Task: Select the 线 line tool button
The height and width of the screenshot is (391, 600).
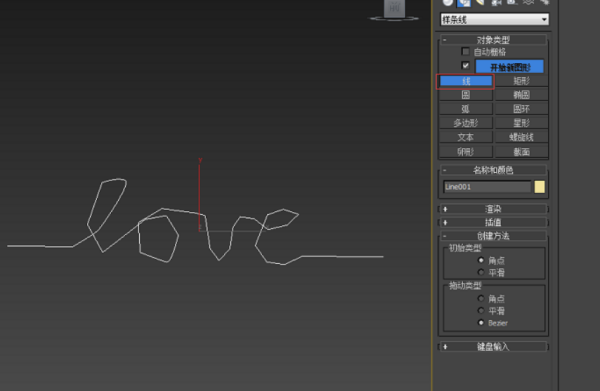Action: click(466, 81)
